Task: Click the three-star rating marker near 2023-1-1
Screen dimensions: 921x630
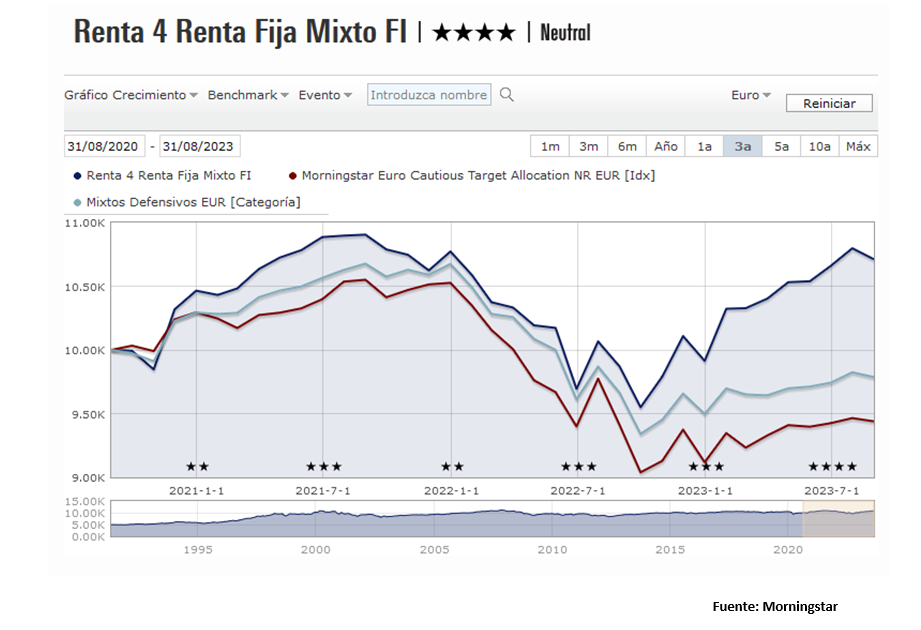Action: tap(706, 467)
